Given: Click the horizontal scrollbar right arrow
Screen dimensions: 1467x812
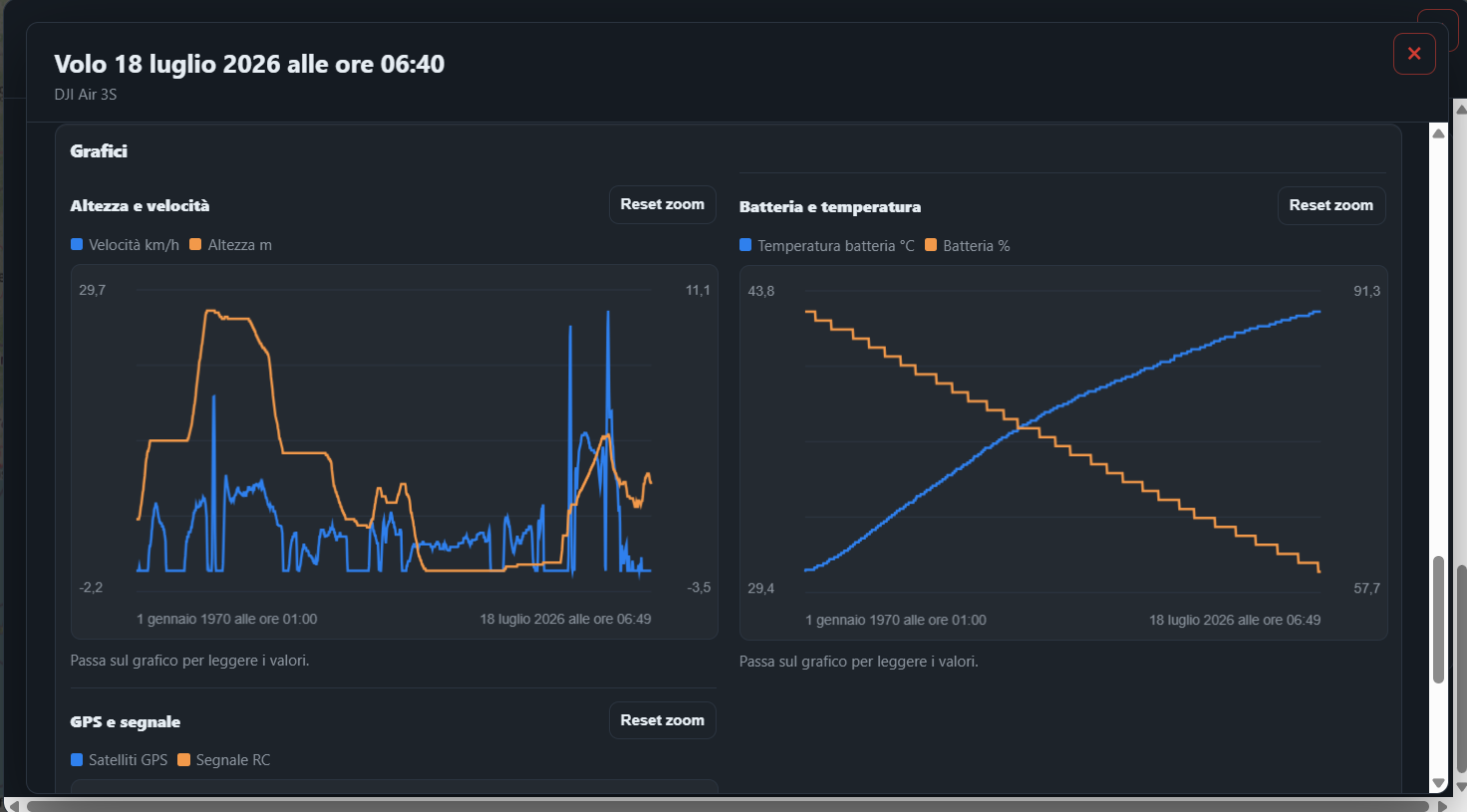Looking at the screenshot, I should coord(1441,805).
